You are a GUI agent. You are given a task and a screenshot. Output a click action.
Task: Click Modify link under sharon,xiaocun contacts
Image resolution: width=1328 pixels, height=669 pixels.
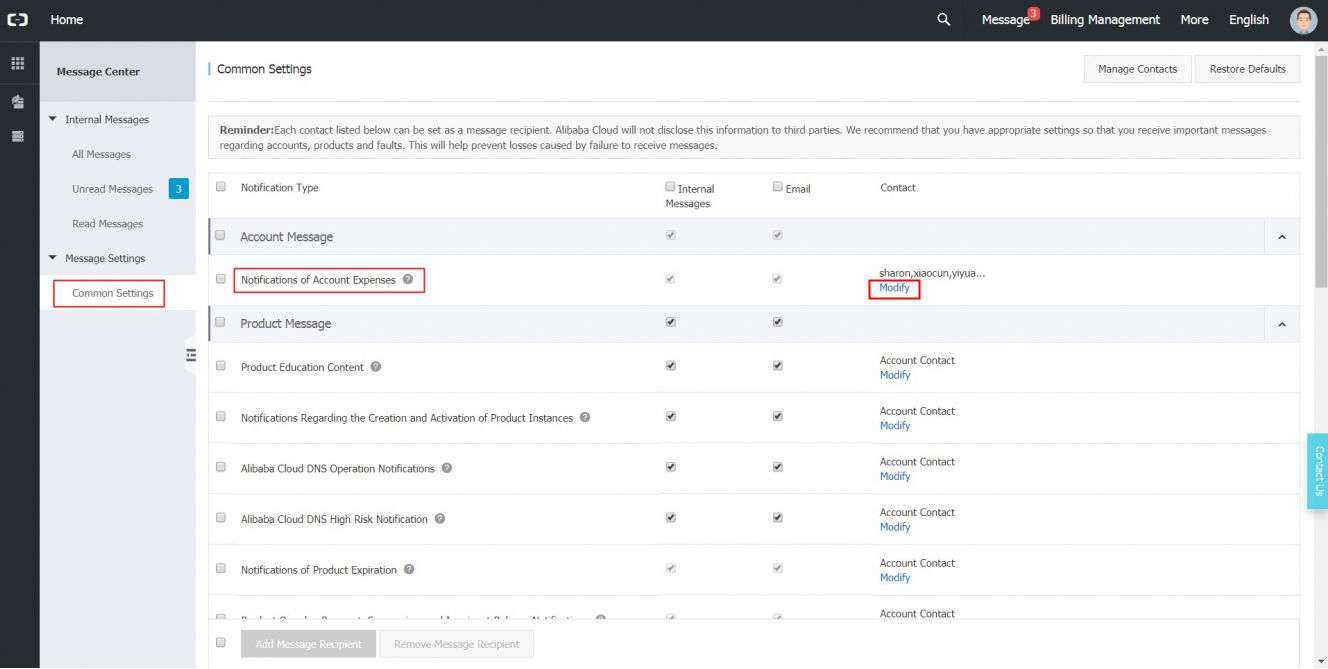point(894,288)
